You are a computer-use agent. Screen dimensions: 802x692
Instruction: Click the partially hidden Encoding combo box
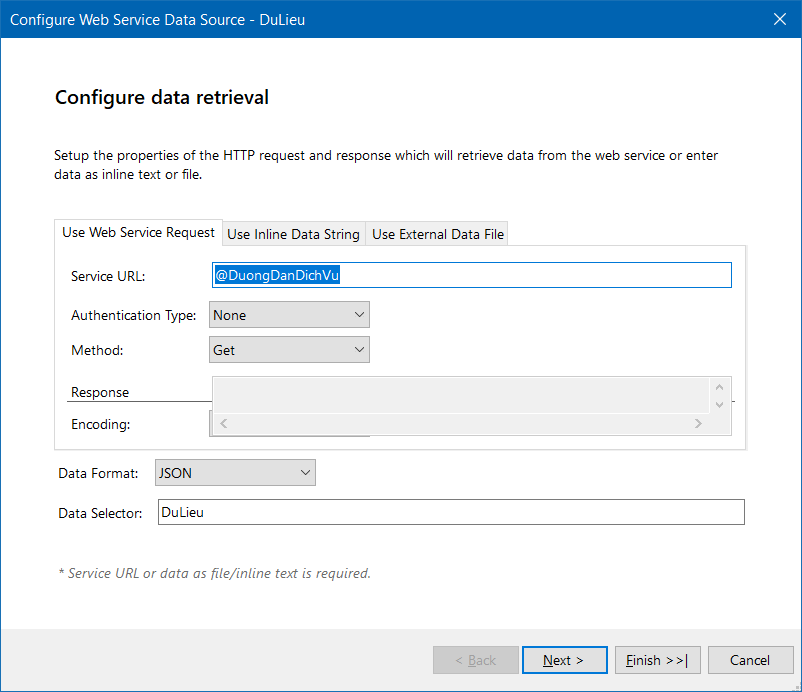[x=211, y=424]
